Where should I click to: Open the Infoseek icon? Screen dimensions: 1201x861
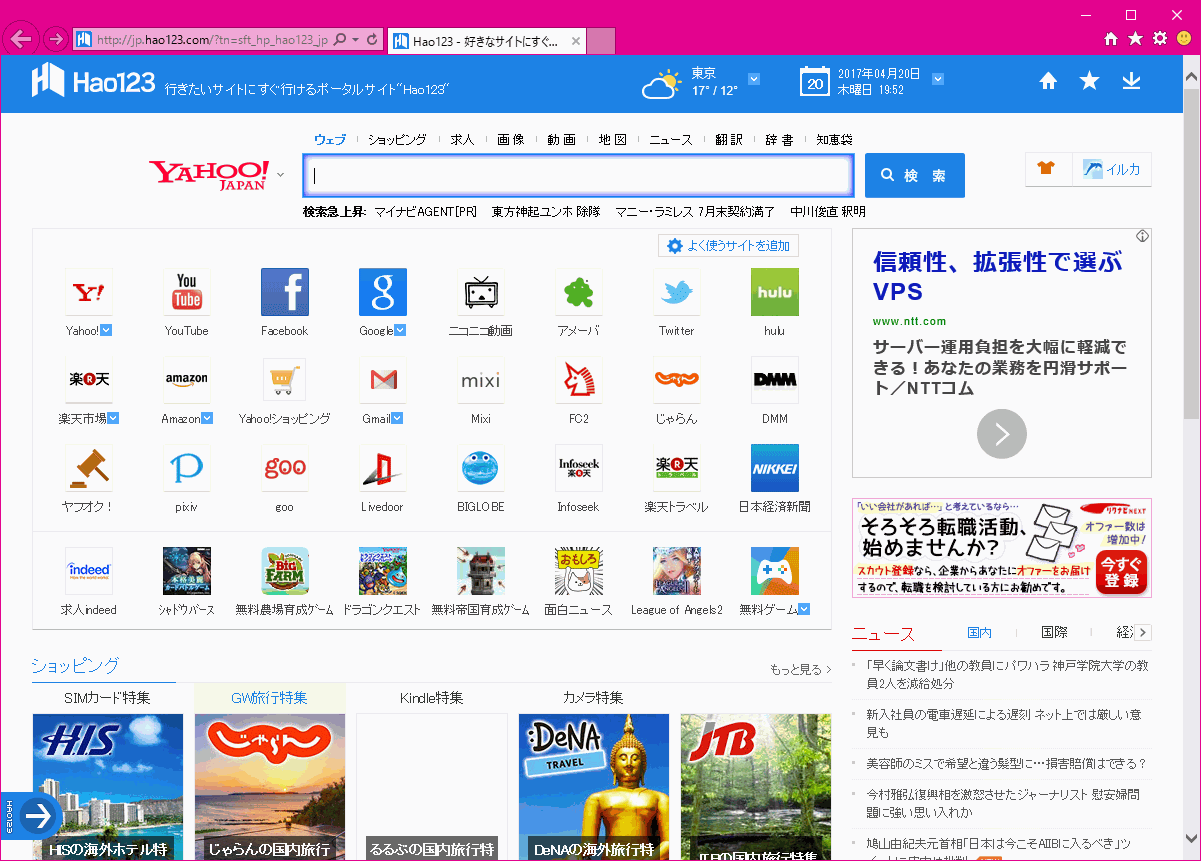[x=579, y=468]
